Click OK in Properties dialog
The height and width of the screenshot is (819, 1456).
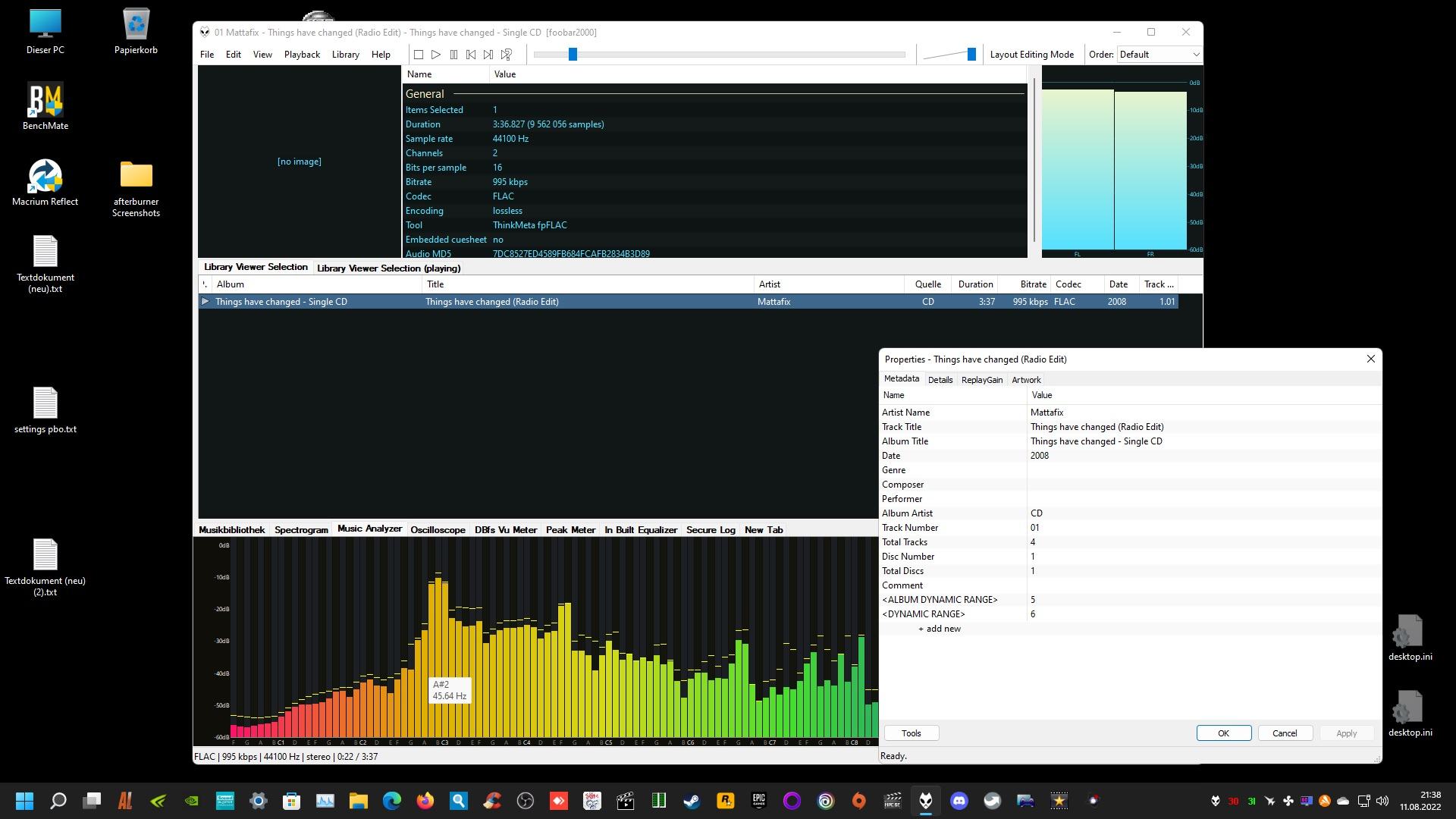coord(1224,733)
